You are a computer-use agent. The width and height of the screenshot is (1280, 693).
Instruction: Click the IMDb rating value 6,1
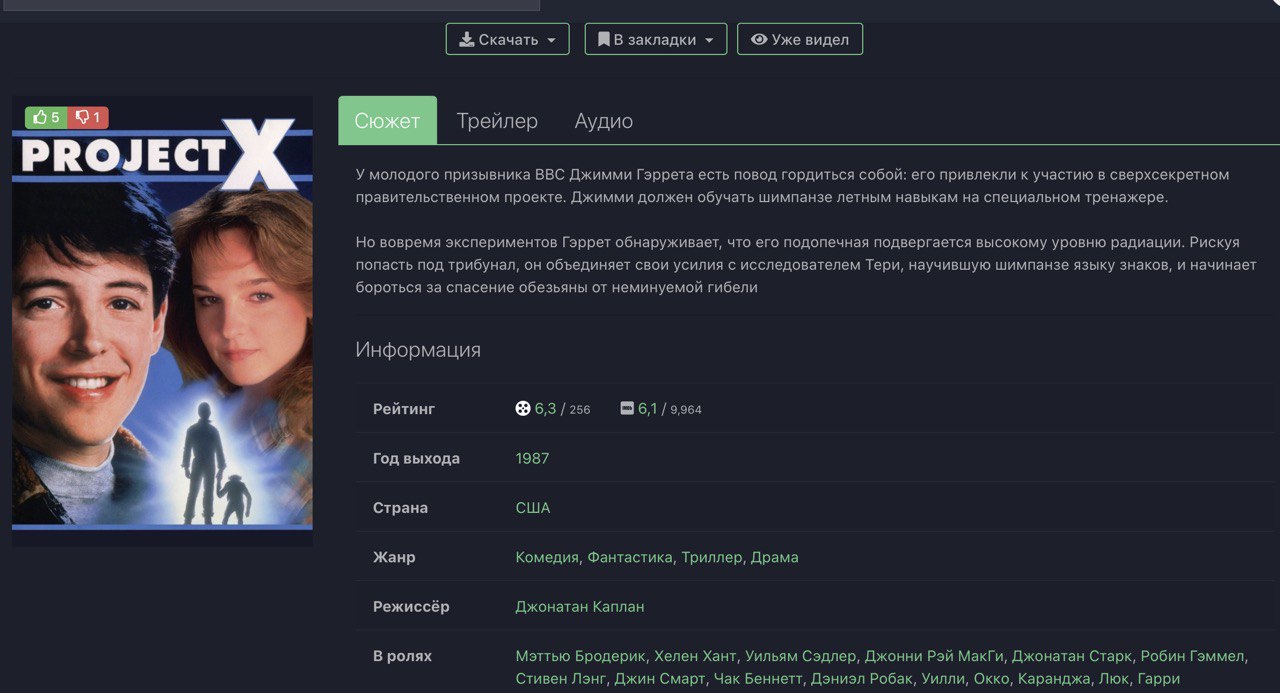pyautogui.click(x=647, y=408)
